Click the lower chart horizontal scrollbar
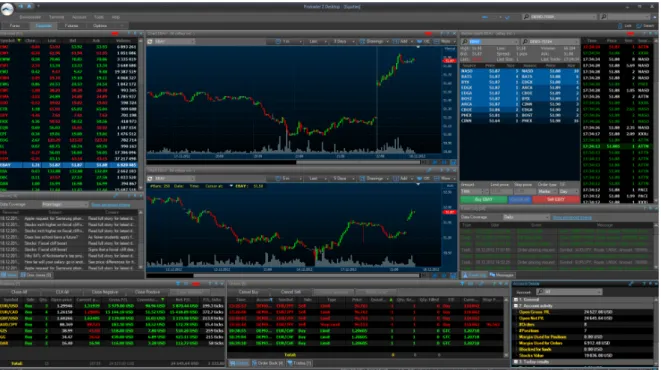This screenshot has height=370, width=661. [306, 276]
